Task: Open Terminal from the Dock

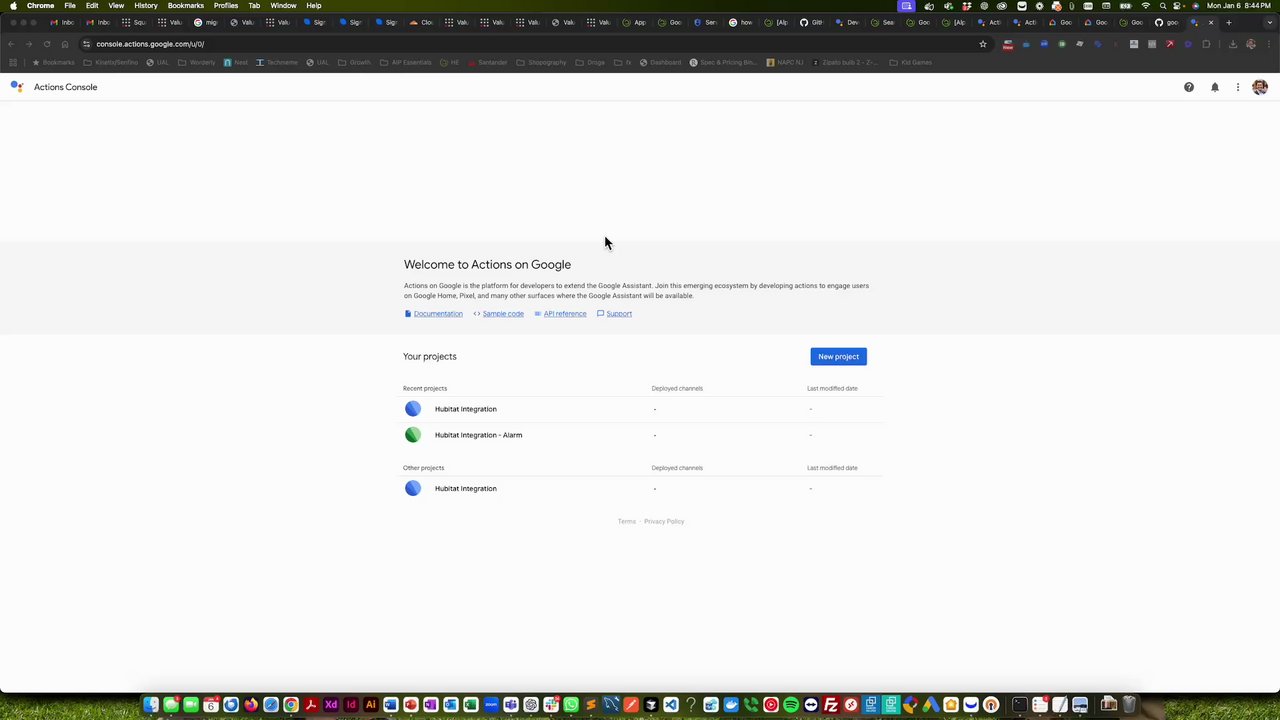Action: point(1020,705)
